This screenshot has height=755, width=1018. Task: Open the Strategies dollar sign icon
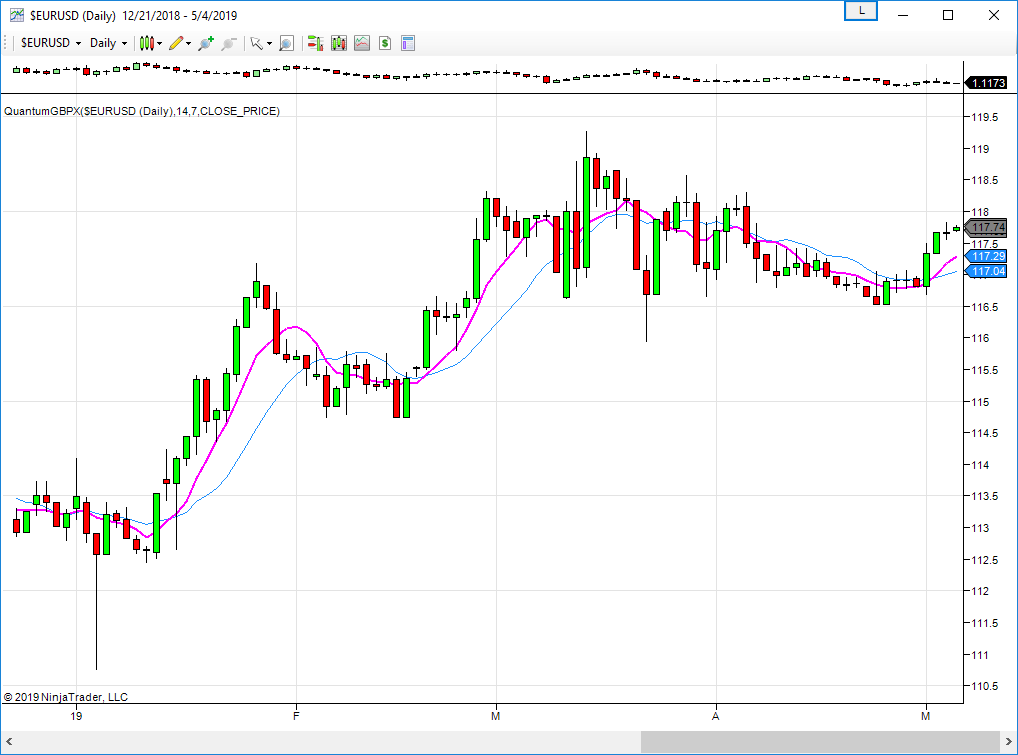(385, 43)
